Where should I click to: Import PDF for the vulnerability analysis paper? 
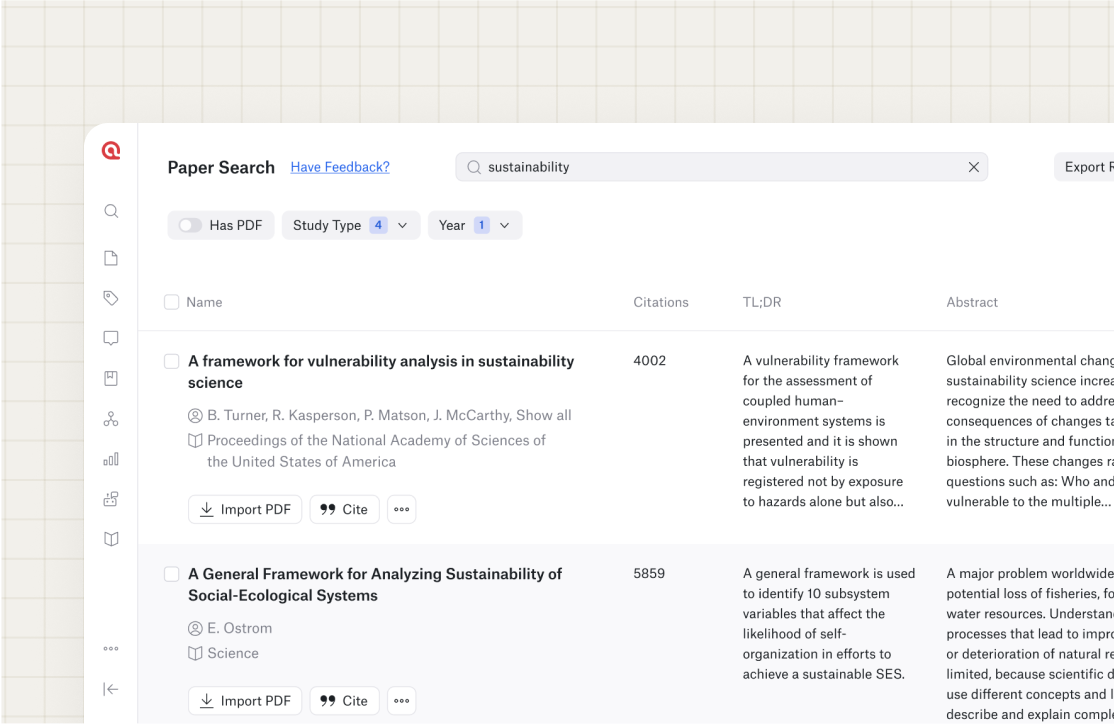coord(245,509)
